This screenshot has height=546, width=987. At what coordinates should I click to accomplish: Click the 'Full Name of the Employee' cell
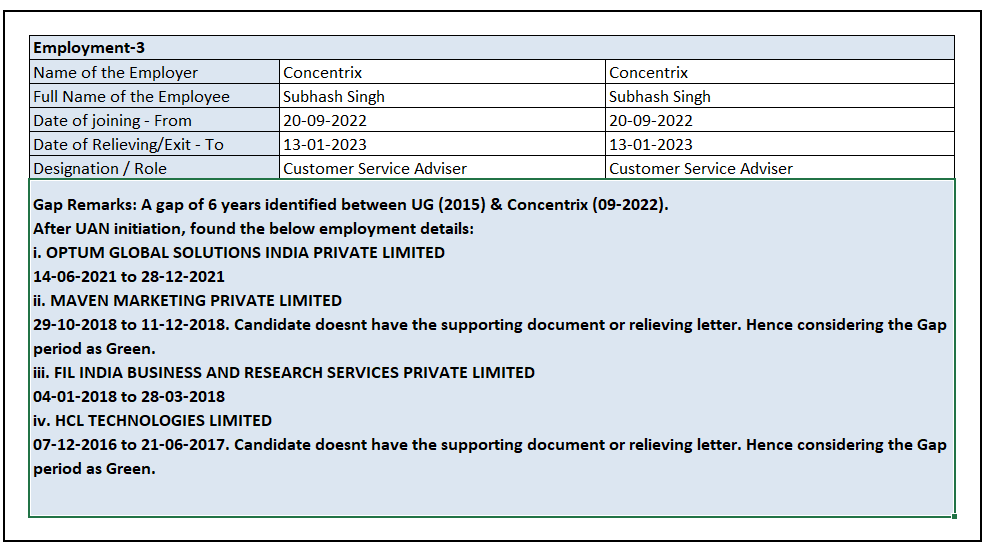[x=155, y=96]
